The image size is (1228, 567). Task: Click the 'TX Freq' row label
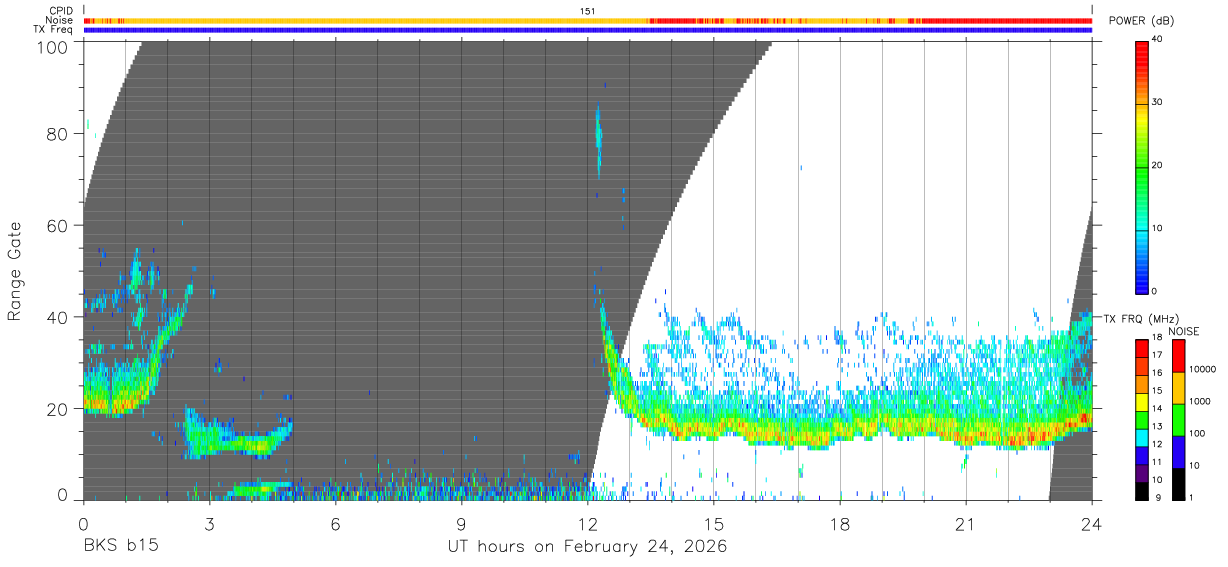(54, 30)
